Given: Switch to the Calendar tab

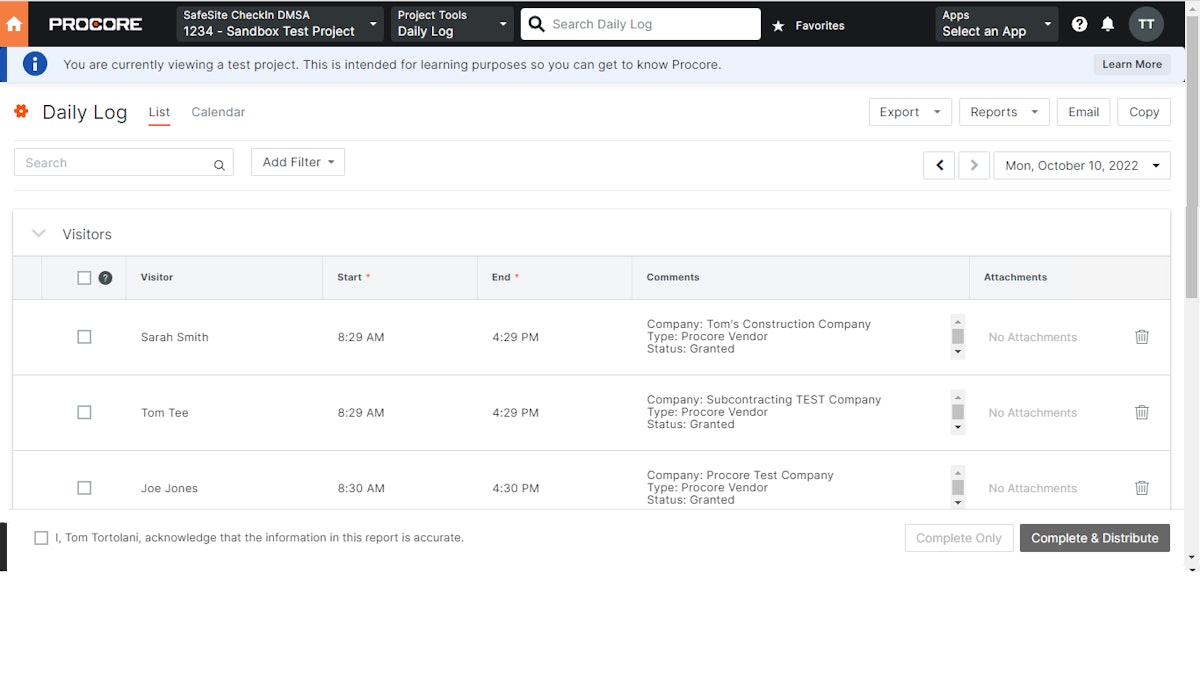Looking at the screenshot, I should [218, 112].
